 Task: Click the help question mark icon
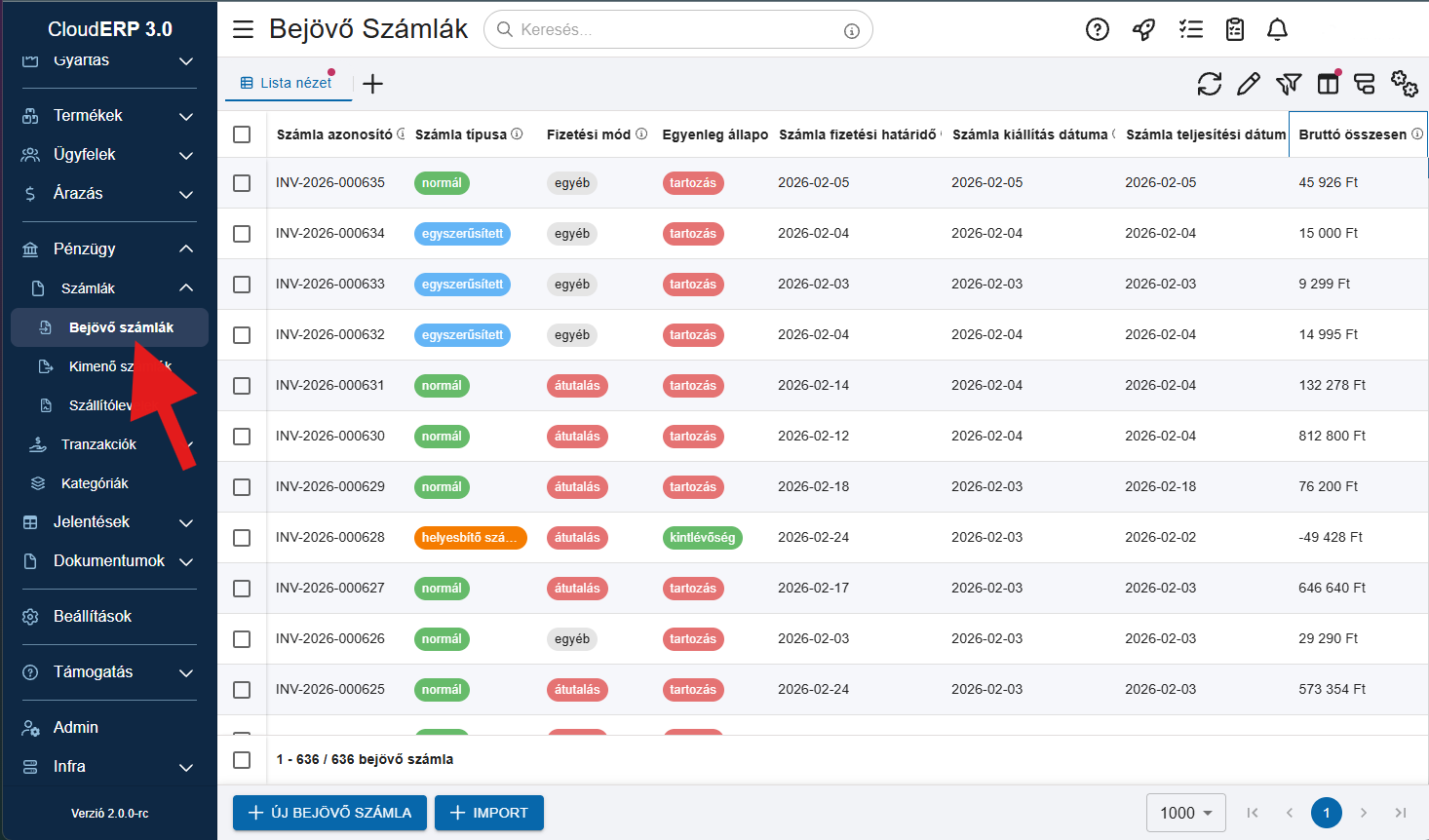(x=1097, y=30)
